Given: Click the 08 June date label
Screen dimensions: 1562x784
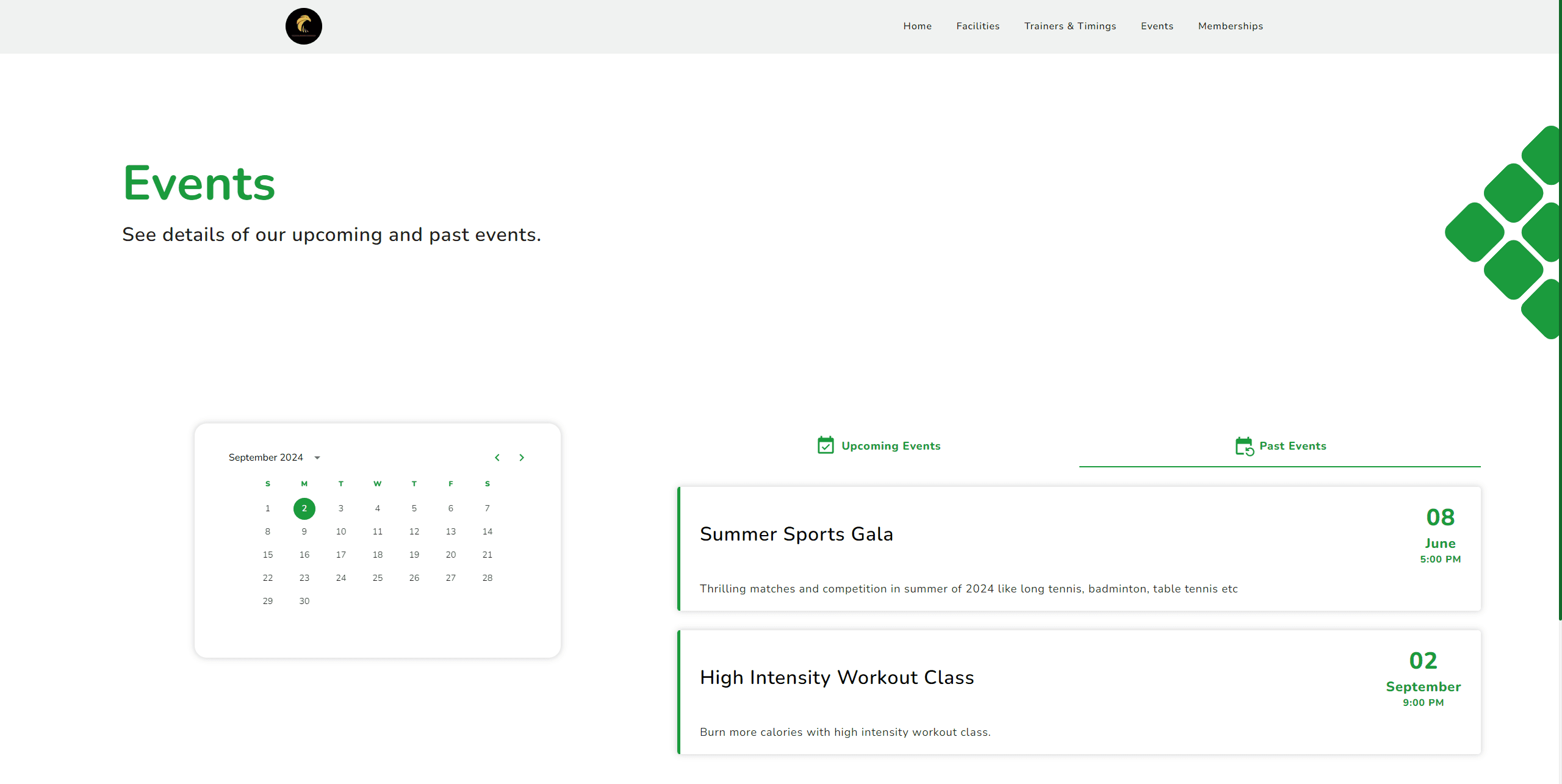Looking at the screenshot, I should 1440,528.
